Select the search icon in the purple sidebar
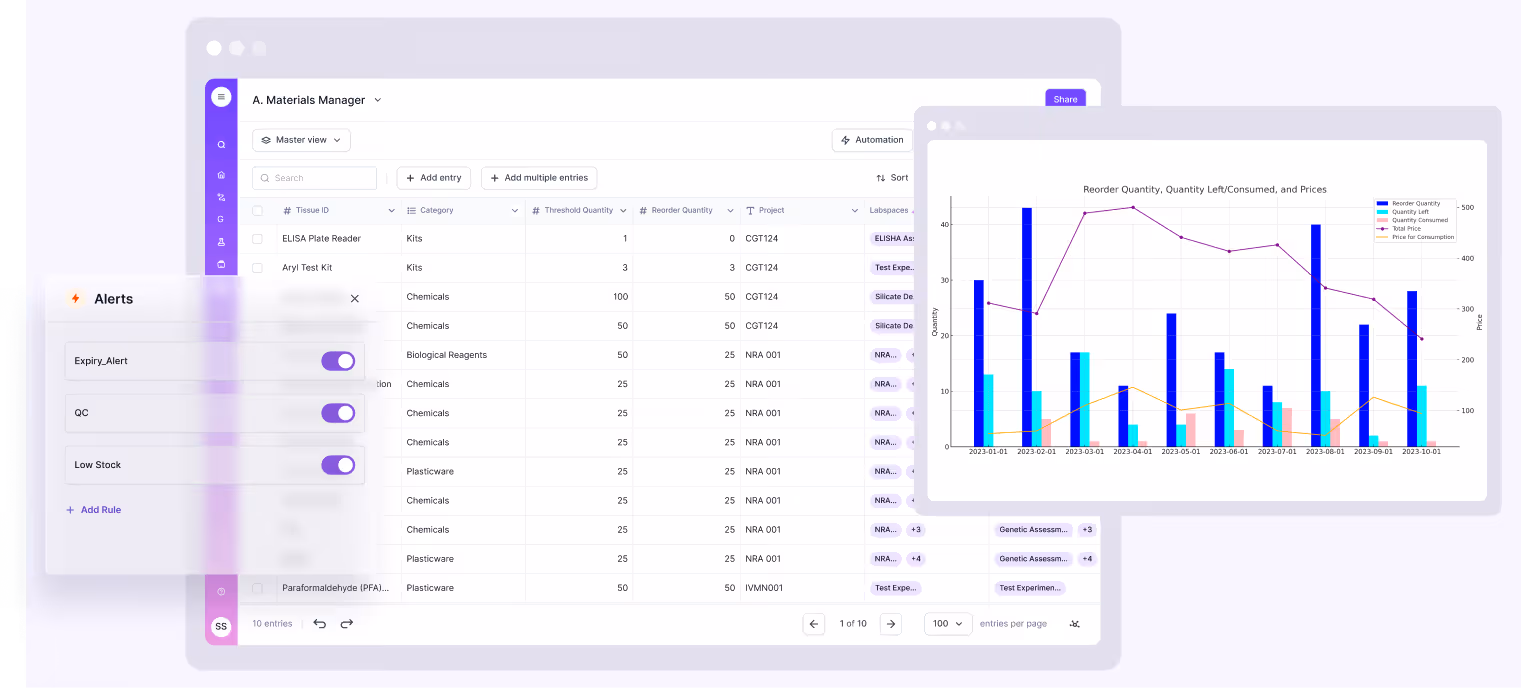This screenshot has height=688, width=1521. point(221,144)
